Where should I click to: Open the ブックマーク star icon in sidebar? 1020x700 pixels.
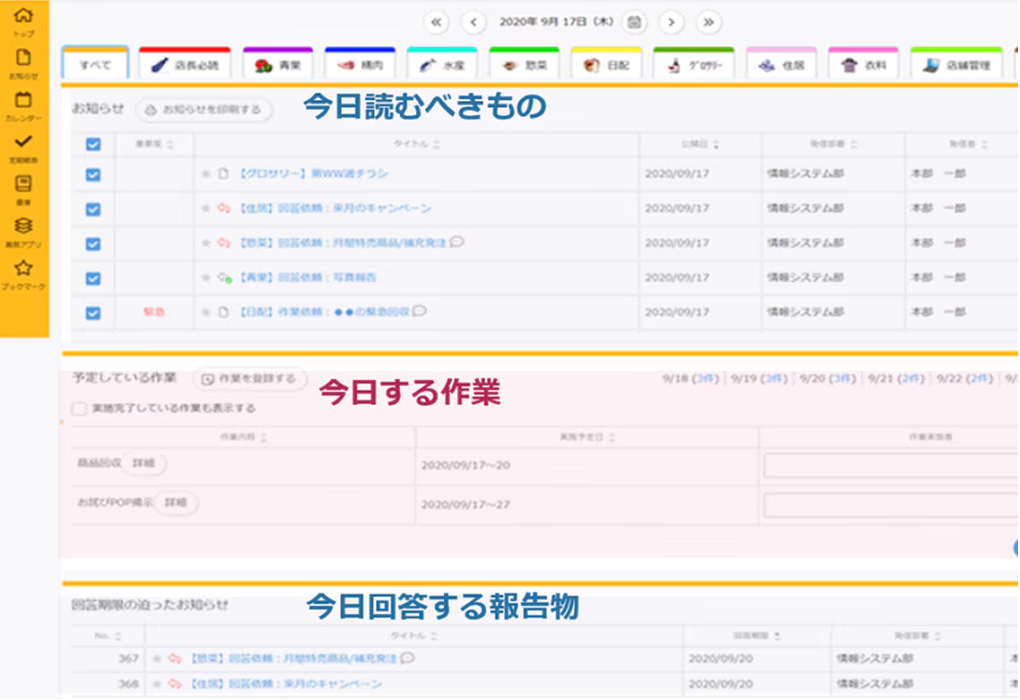[x=24, y=269]
